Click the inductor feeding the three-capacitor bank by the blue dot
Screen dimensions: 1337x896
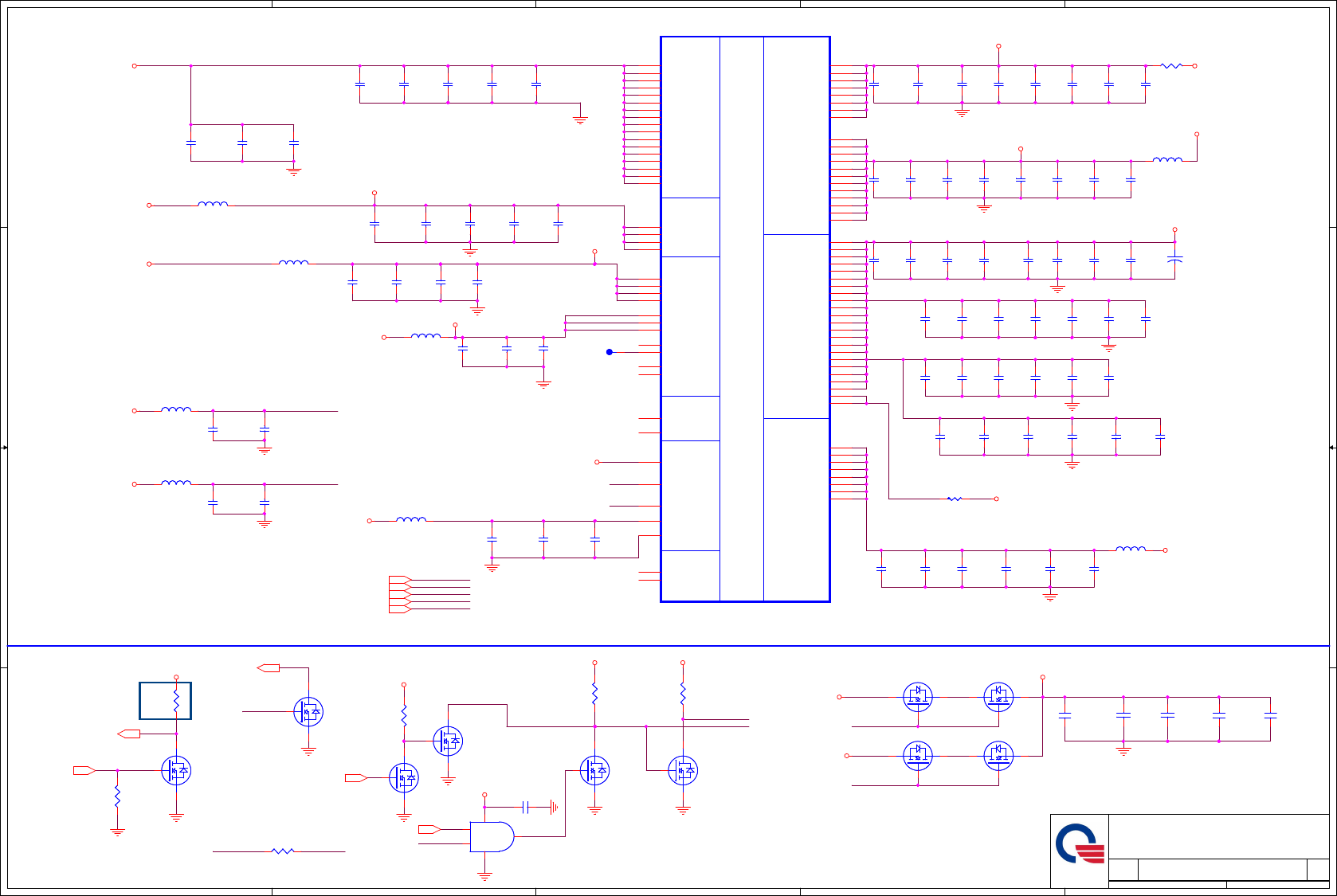[x=425, y=336]
